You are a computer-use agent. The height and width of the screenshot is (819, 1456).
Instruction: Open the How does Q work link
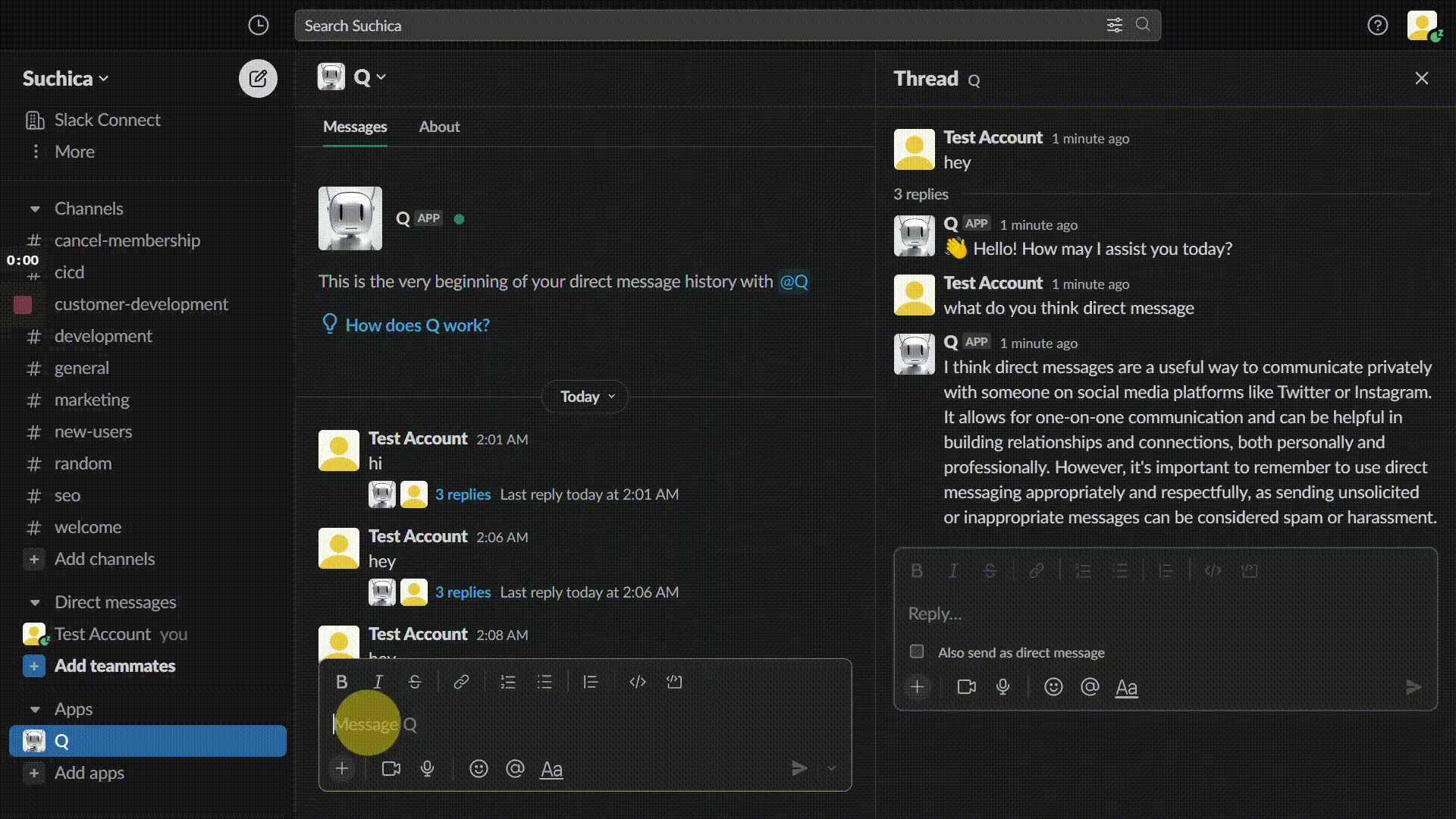click(417, 325)
